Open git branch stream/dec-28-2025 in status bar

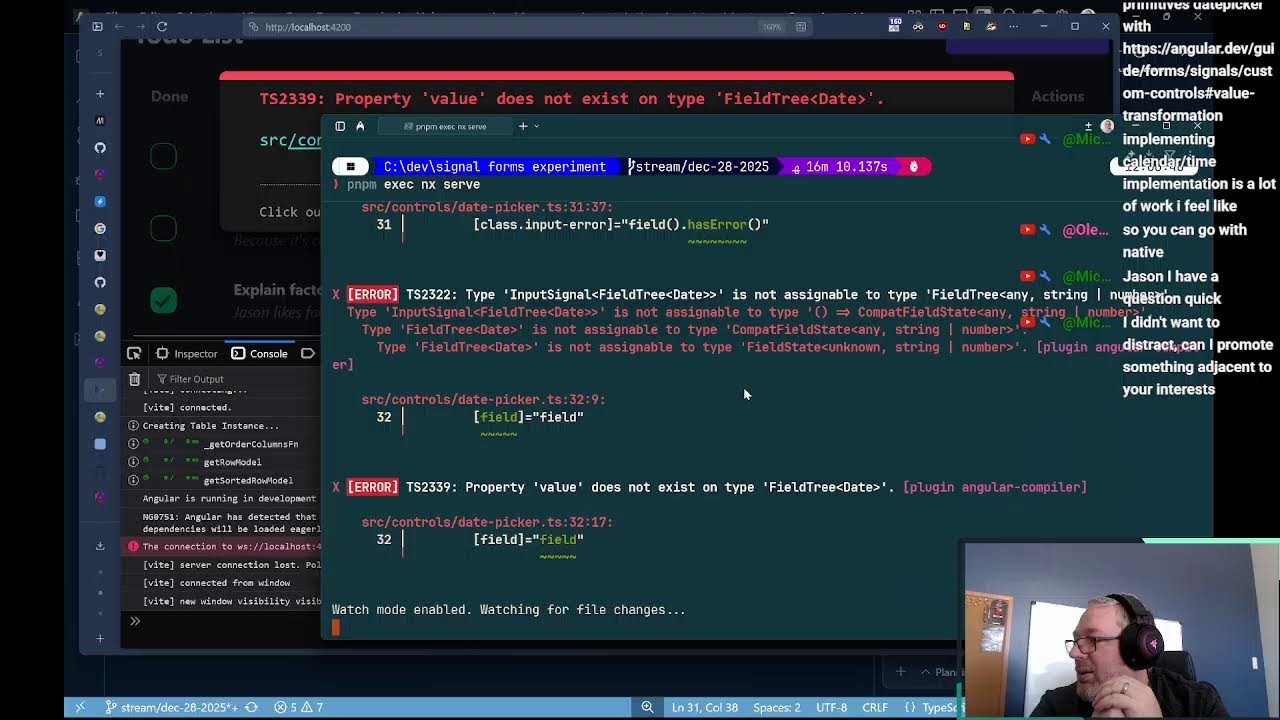pyautogui.click(x=174, y=707)
